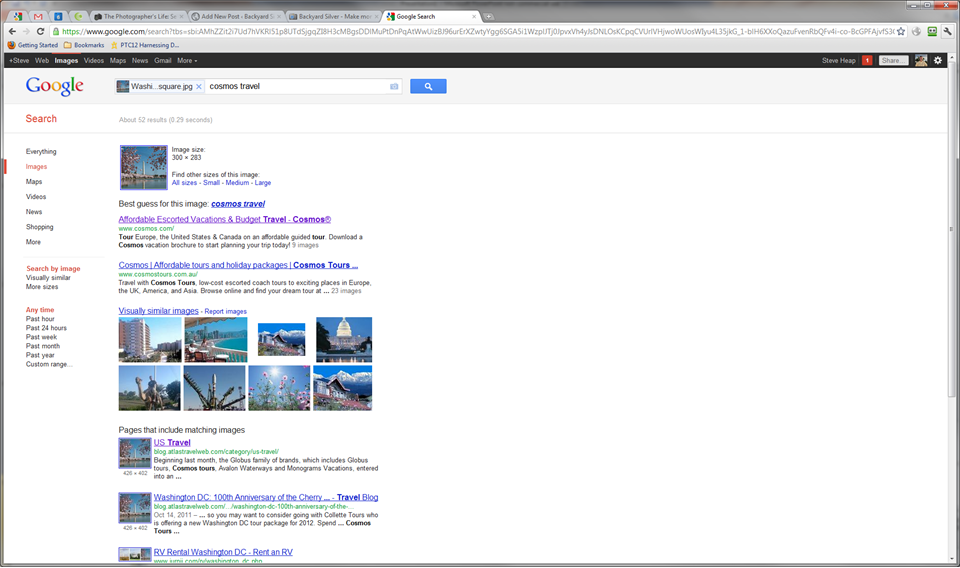960x568 pixels.
Task: Switch to Backyard Silver tab
Action: click(334, 17)
